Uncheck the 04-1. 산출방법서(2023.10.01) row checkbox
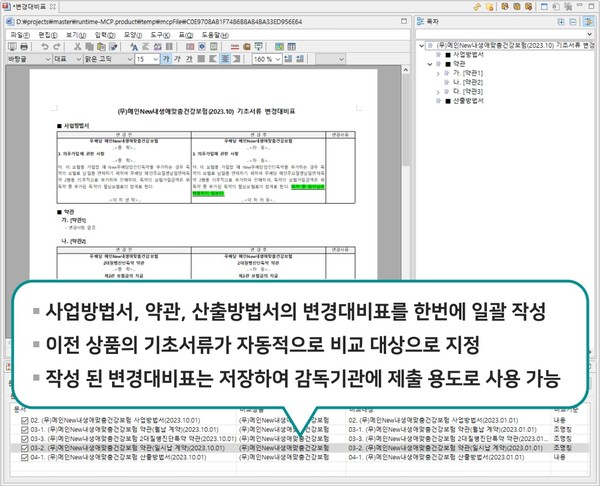The width and height of the screenshot is (600, 486). coord(25,457)
